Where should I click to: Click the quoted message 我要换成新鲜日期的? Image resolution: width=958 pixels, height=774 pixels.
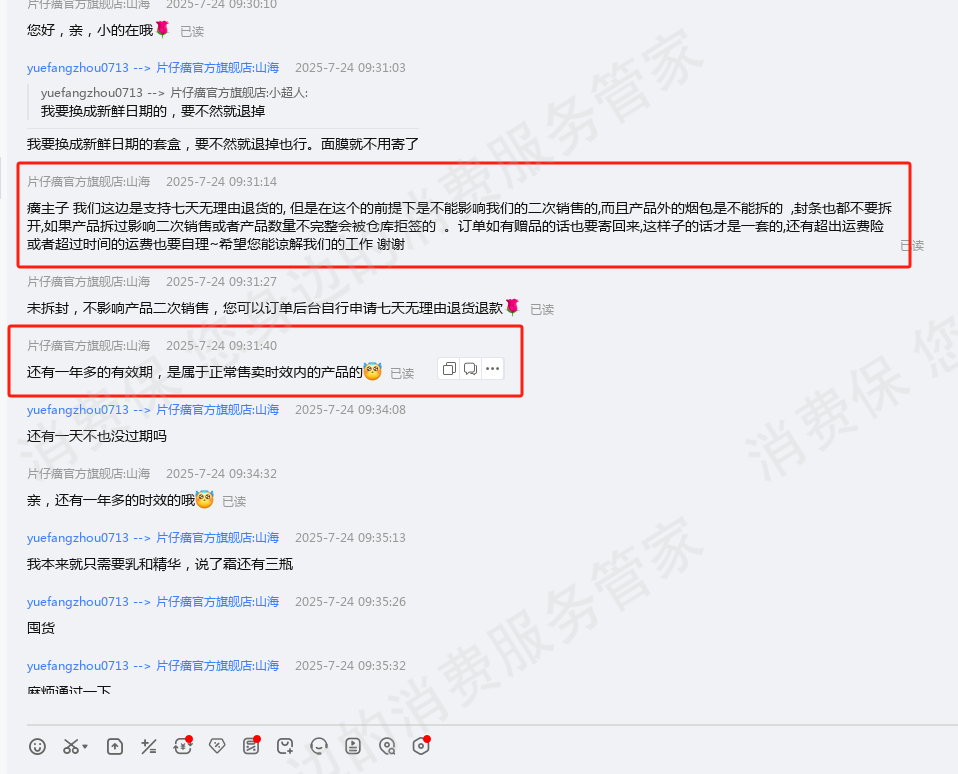[153, 111]
